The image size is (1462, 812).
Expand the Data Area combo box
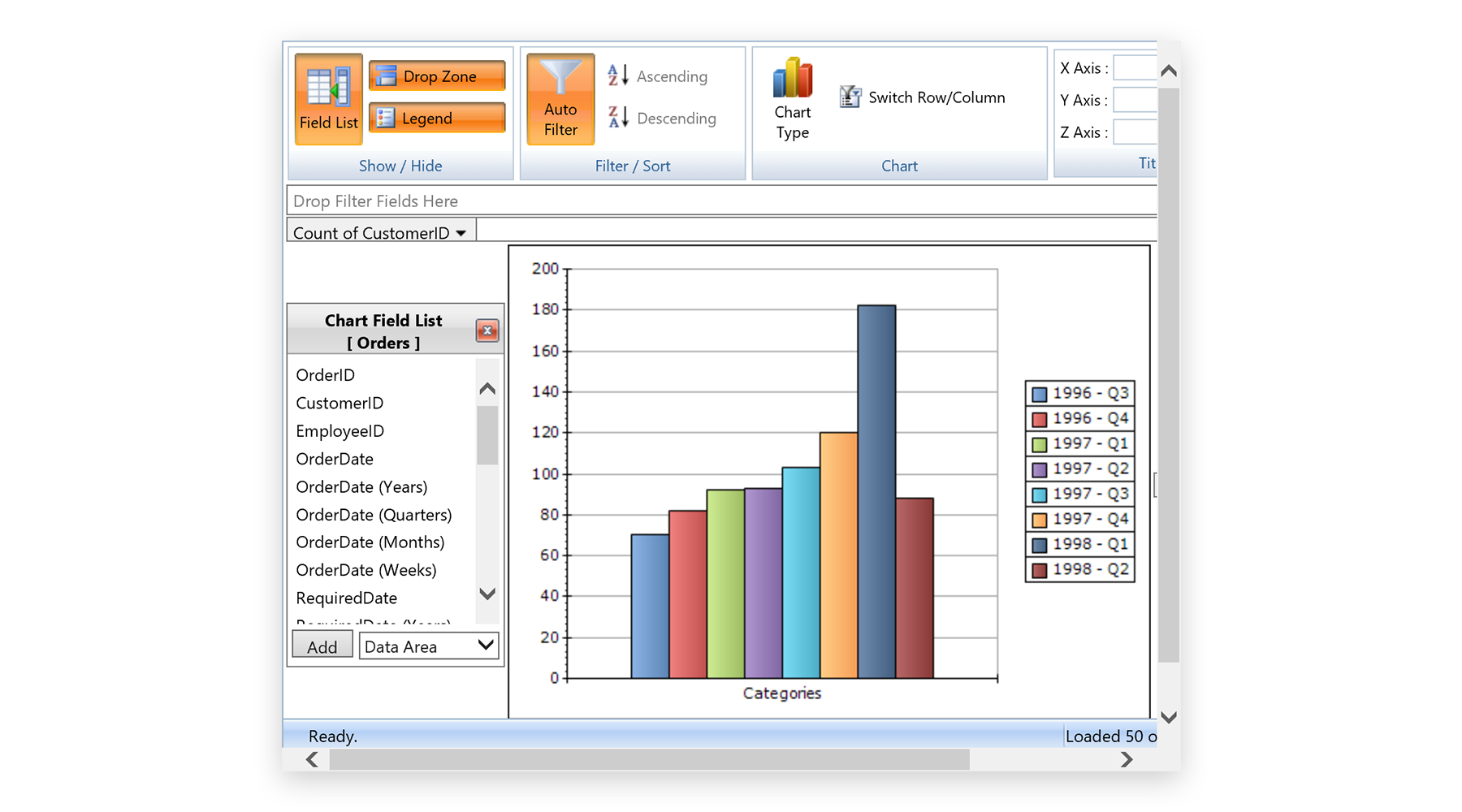486,646
